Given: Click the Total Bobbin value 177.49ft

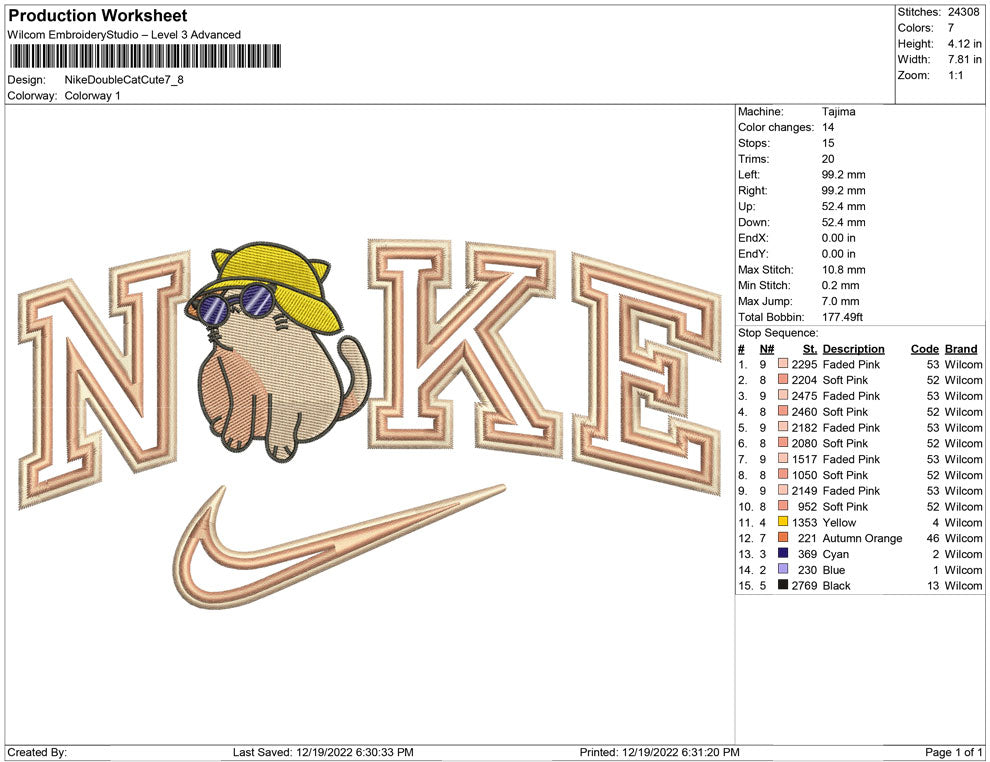Looking at the screenshot, I should pos(842,317).
